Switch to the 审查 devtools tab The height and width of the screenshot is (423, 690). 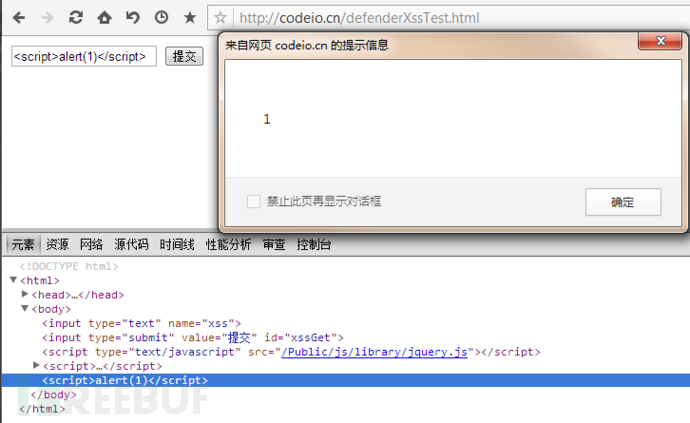[274, 244]
